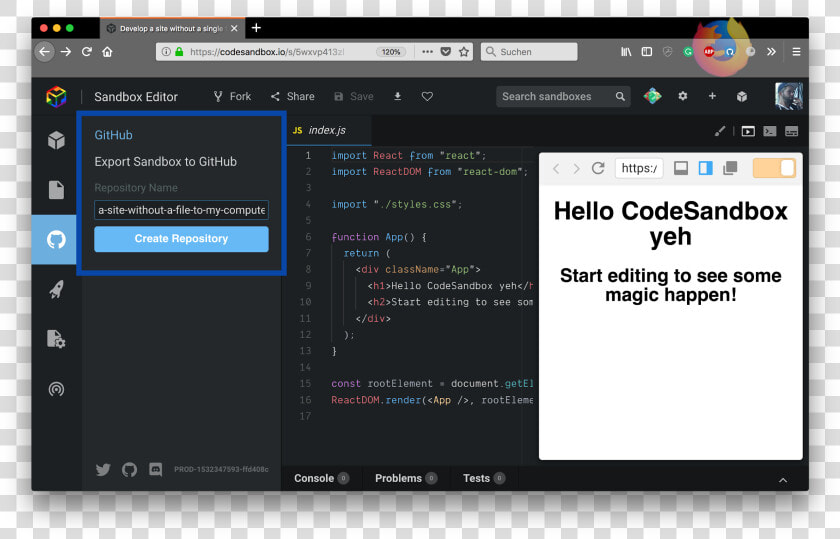Image resolution: width=840 pixels, height=539 pixels.
Task: Like the sandbox with heart icon
Action: point(427,96)
